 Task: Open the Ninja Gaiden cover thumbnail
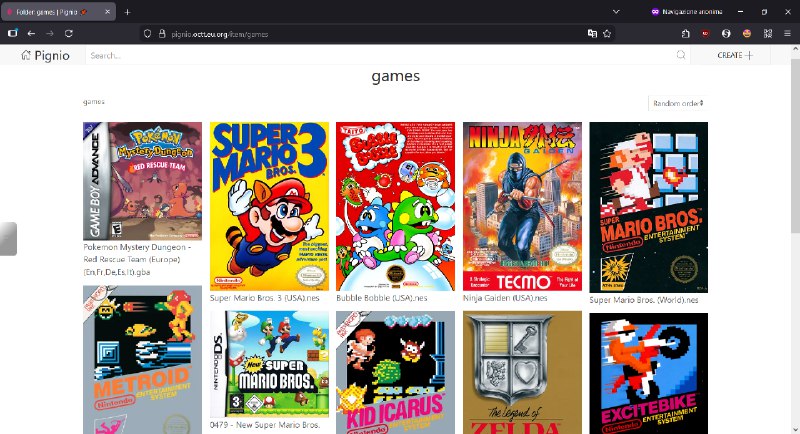[x=522, y=206]
